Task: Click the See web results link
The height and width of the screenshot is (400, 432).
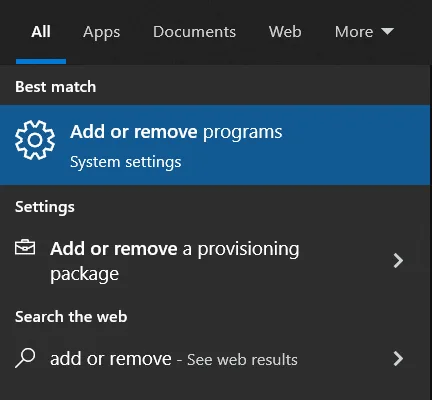Action: coord(242,360)
